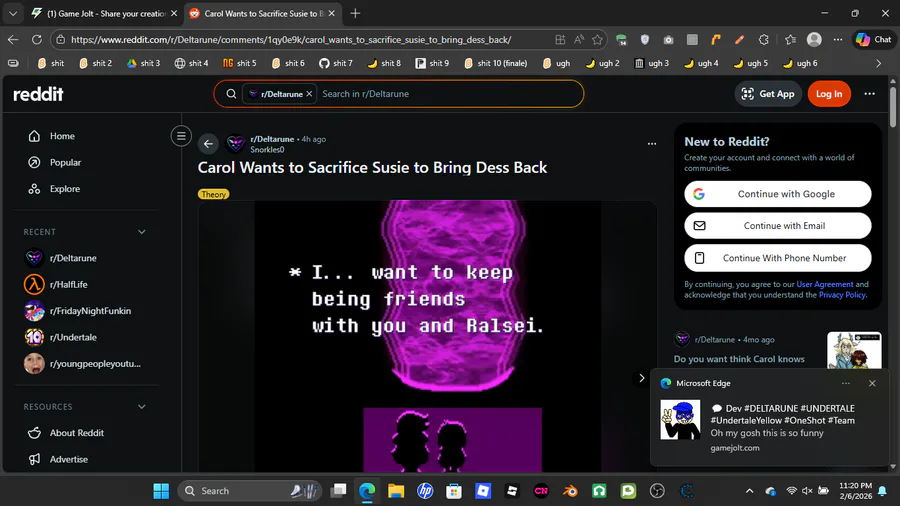Screen dimensions: 900x506
Task: Click the Theory post flair
Action: (x=214, y=194)
